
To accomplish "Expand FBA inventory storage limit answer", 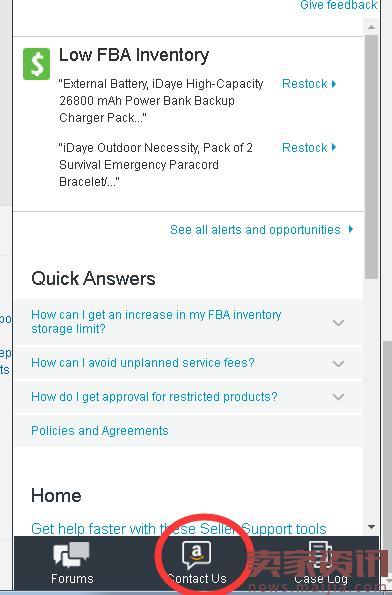I will click(x=338, y=323).
